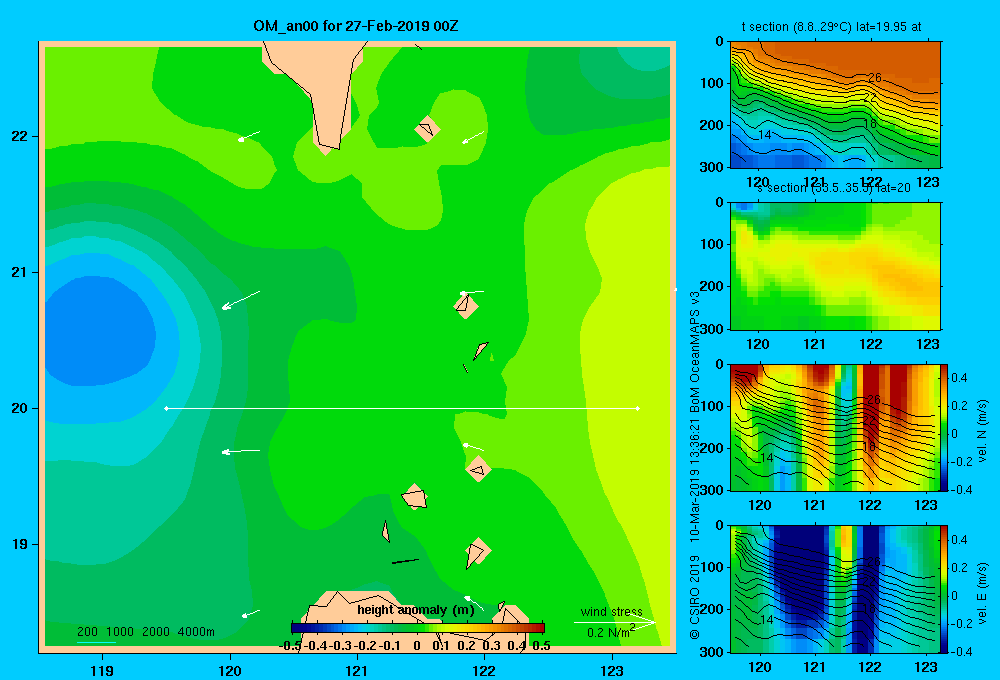Click the -0.5 tick on height anomaly scale

pos(290,646)
